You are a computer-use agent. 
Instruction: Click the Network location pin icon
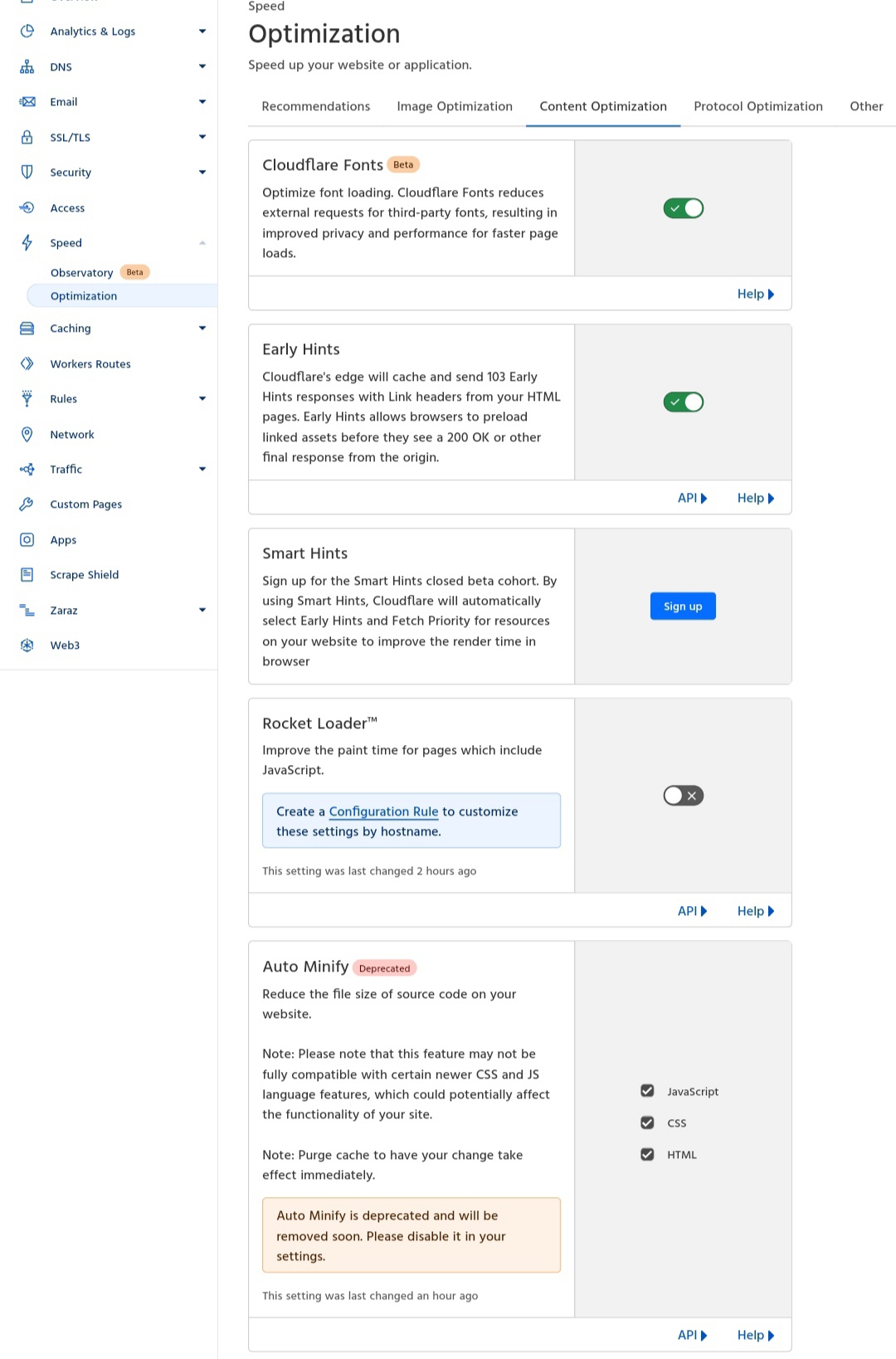tap(27, 434)
